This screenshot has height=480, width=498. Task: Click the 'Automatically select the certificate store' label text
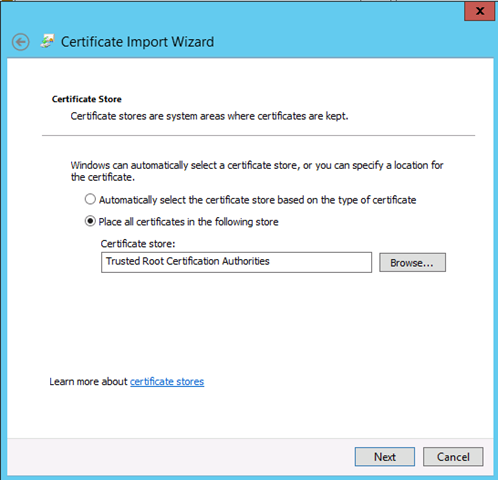click(x=257, y=200)
